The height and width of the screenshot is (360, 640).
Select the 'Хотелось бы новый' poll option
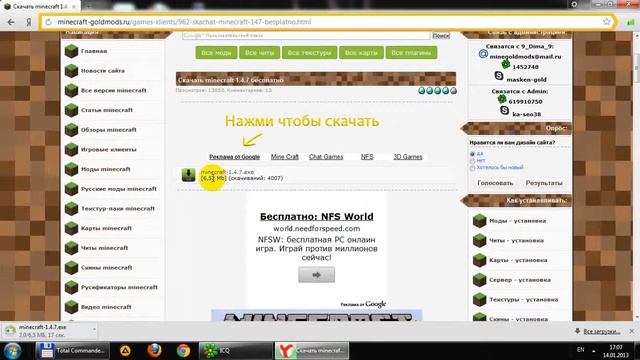point(472,168)
